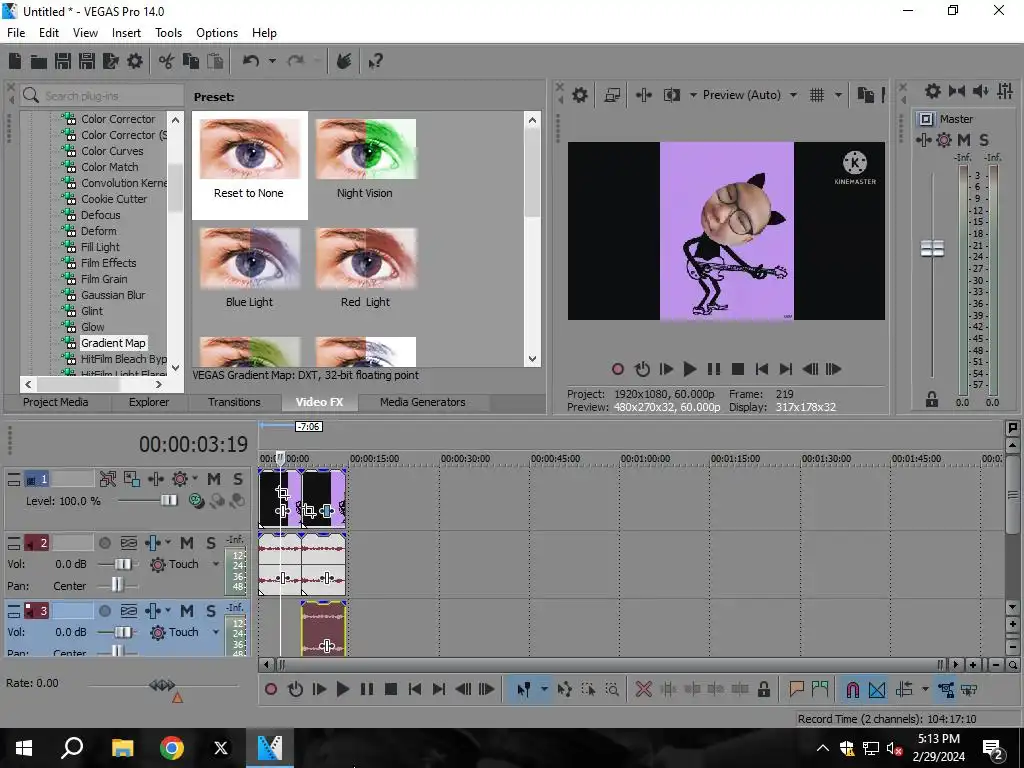Click track 1 Level slider
The width and height of the screenshot is (1024, 768).
(x=168, y=501)
